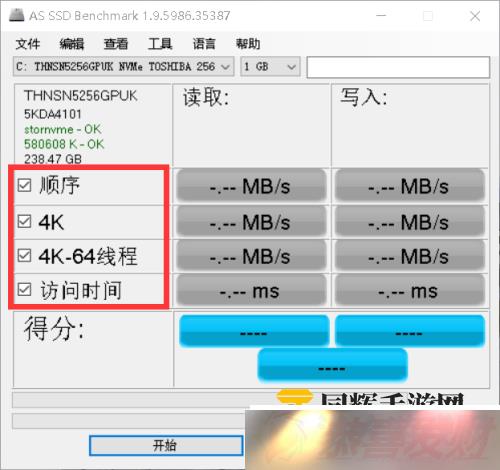Open the 语言 menu
The height and width of the screenshot is (470, 500).
204,44
